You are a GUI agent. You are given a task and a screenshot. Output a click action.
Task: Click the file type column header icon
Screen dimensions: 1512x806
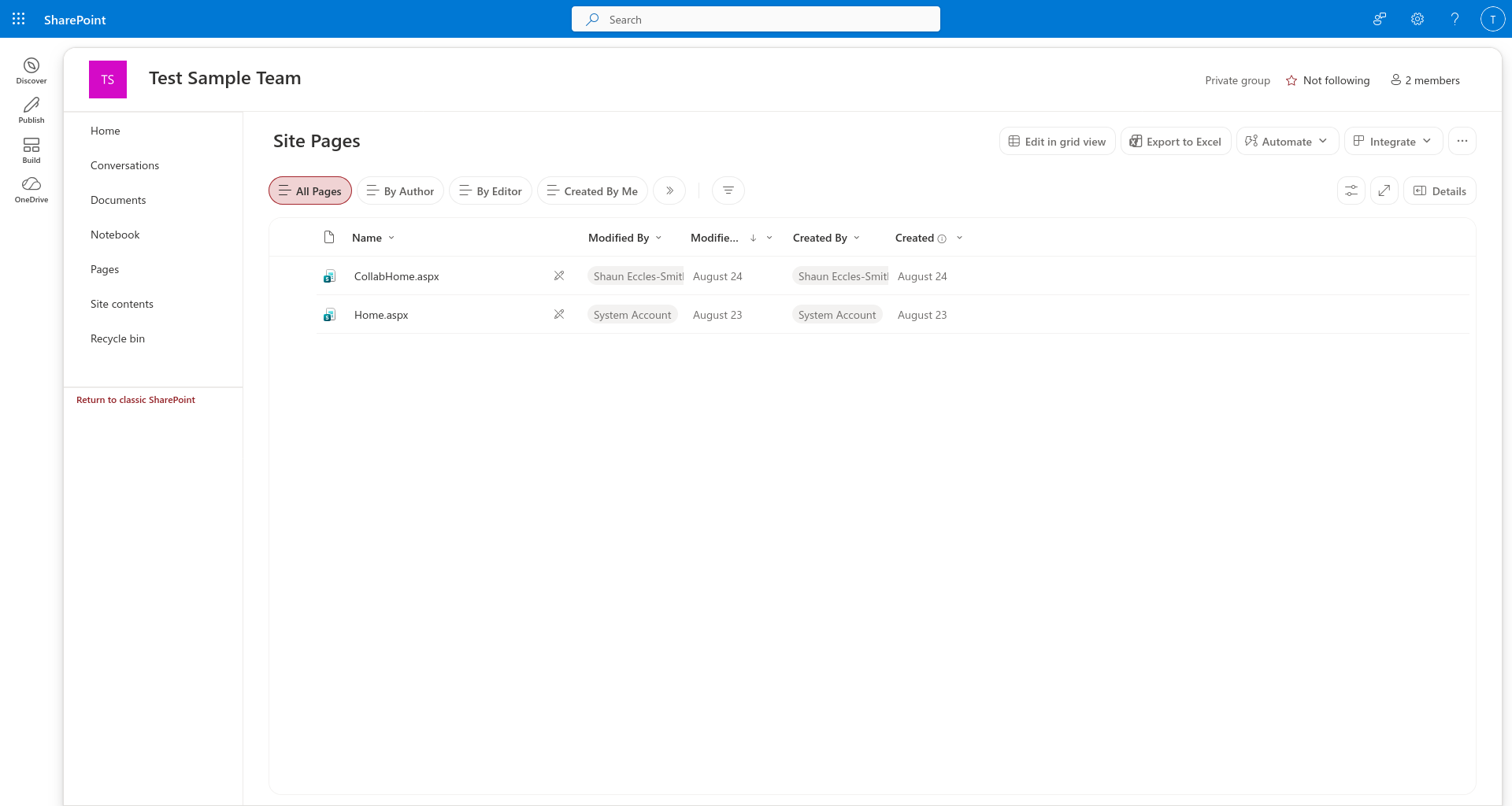[329, 238]
